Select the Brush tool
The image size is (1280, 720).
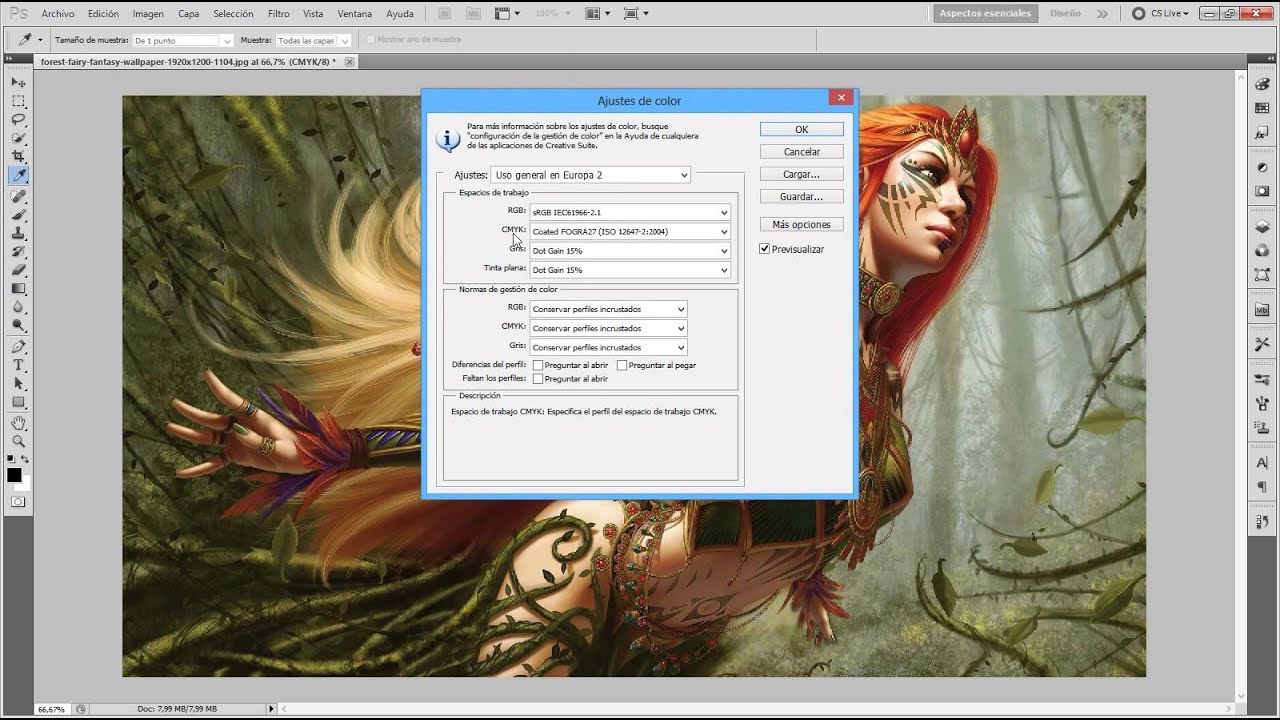[x=18, y=215]
